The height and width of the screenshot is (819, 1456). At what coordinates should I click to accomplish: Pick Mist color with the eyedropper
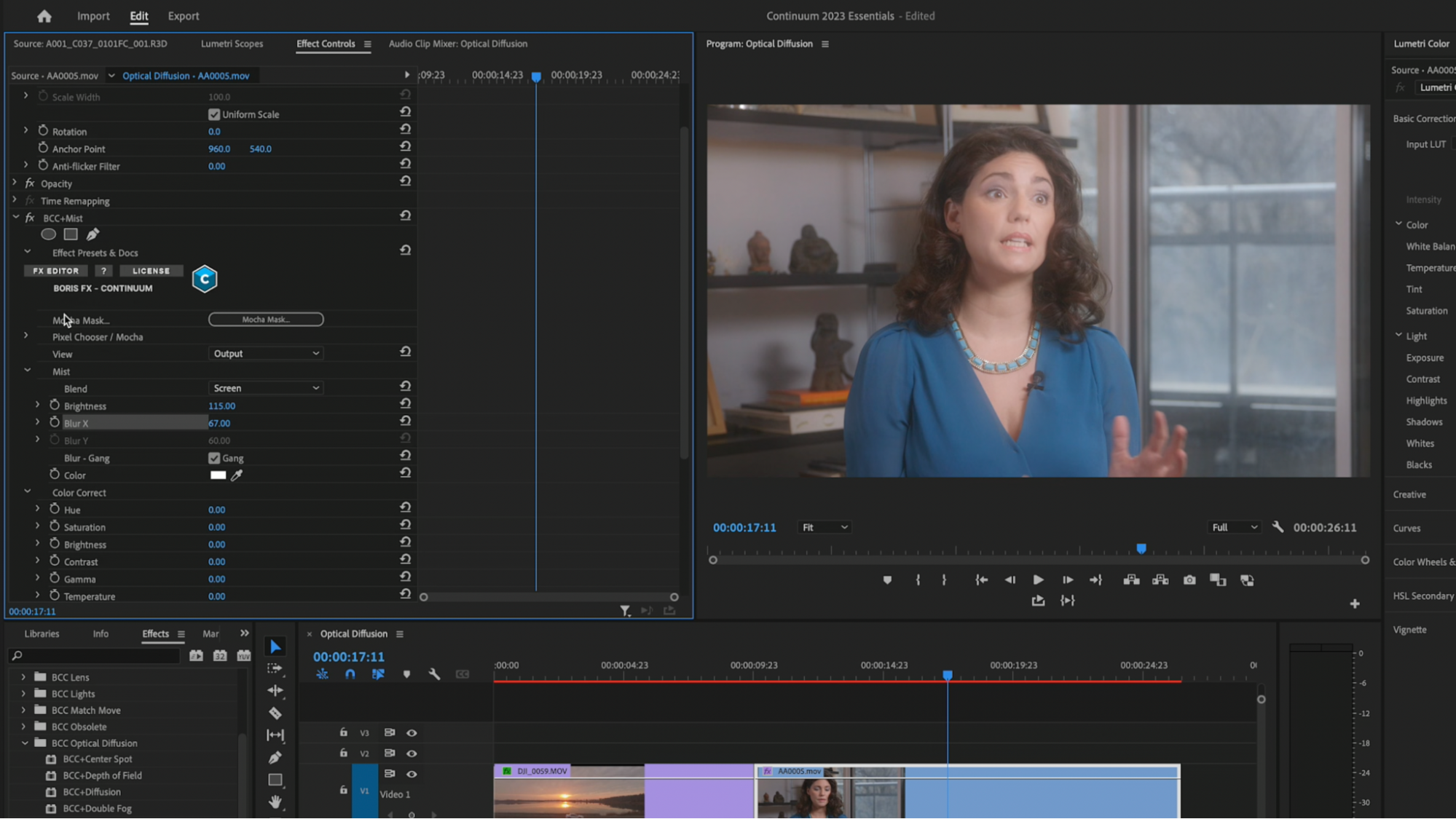pos(237,475)
